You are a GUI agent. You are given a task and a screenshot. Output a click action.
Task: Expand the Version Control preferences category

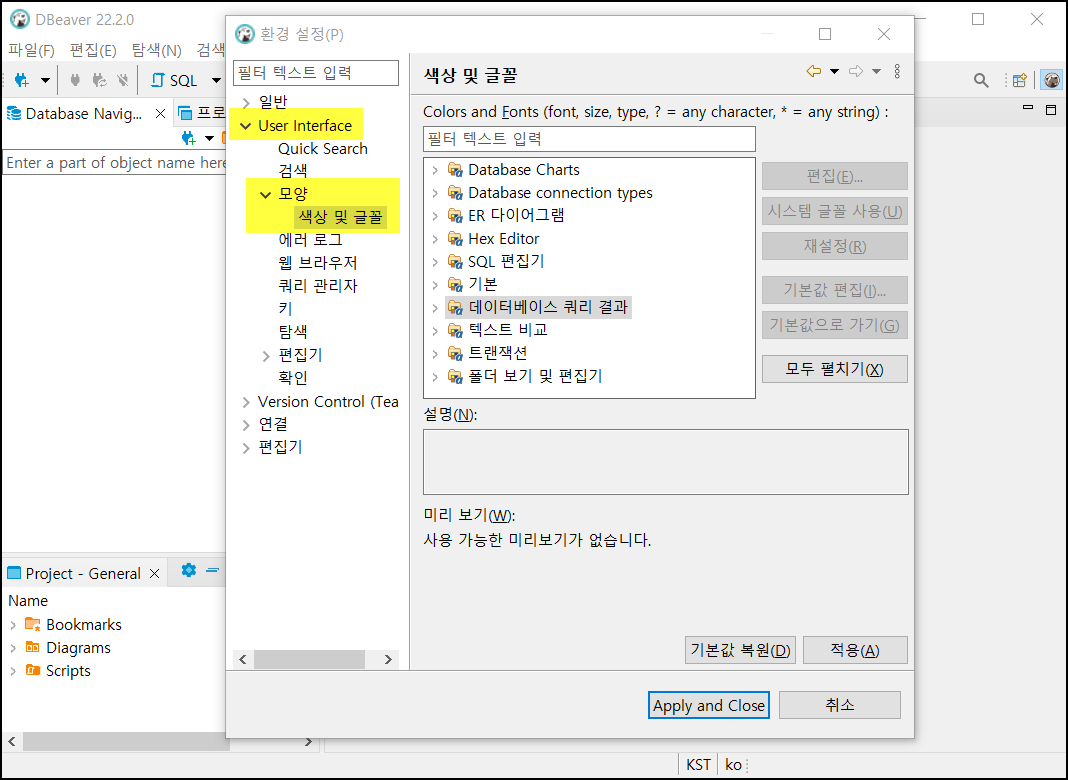pyautogui.click(x=246, y=403)
